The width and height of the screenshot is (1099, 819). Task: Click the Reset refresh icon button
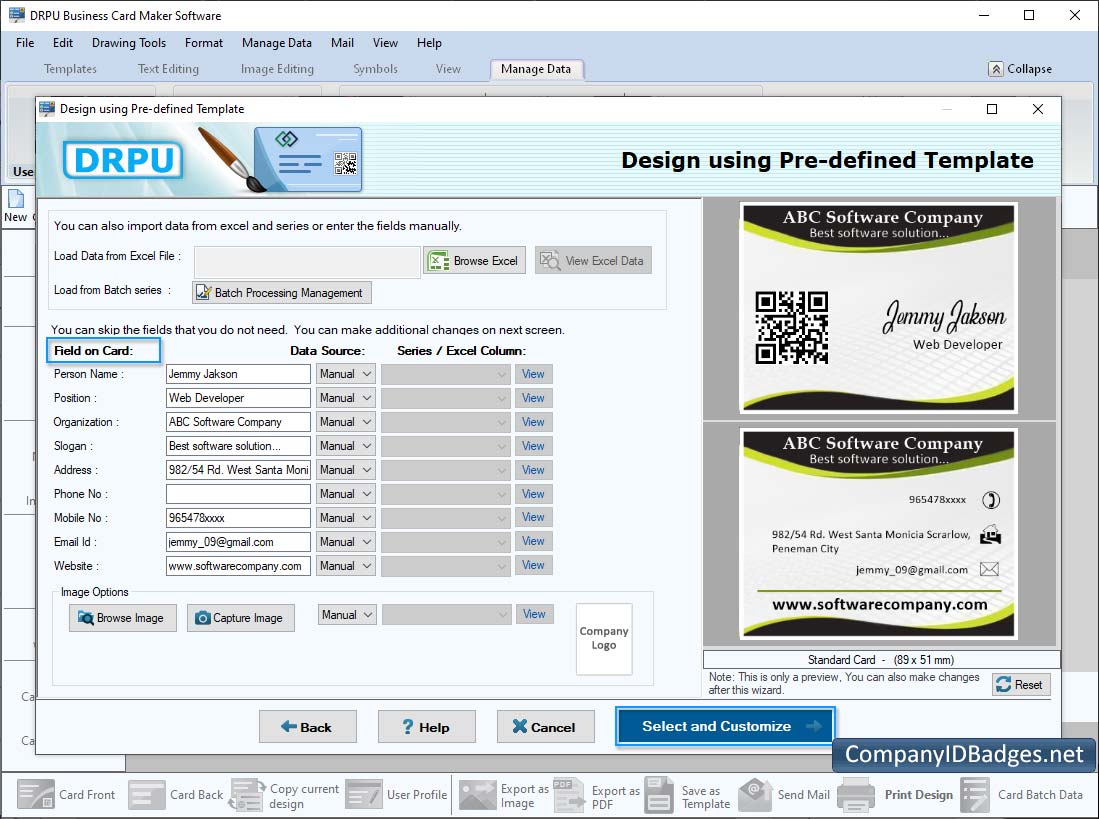coord(1020,684)
